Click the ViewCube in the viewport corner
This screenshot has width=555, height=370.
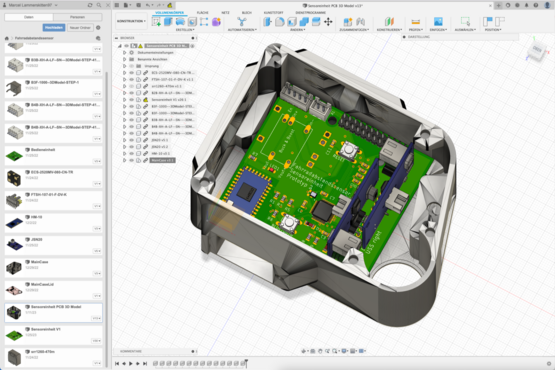click(x=537, y=51)
